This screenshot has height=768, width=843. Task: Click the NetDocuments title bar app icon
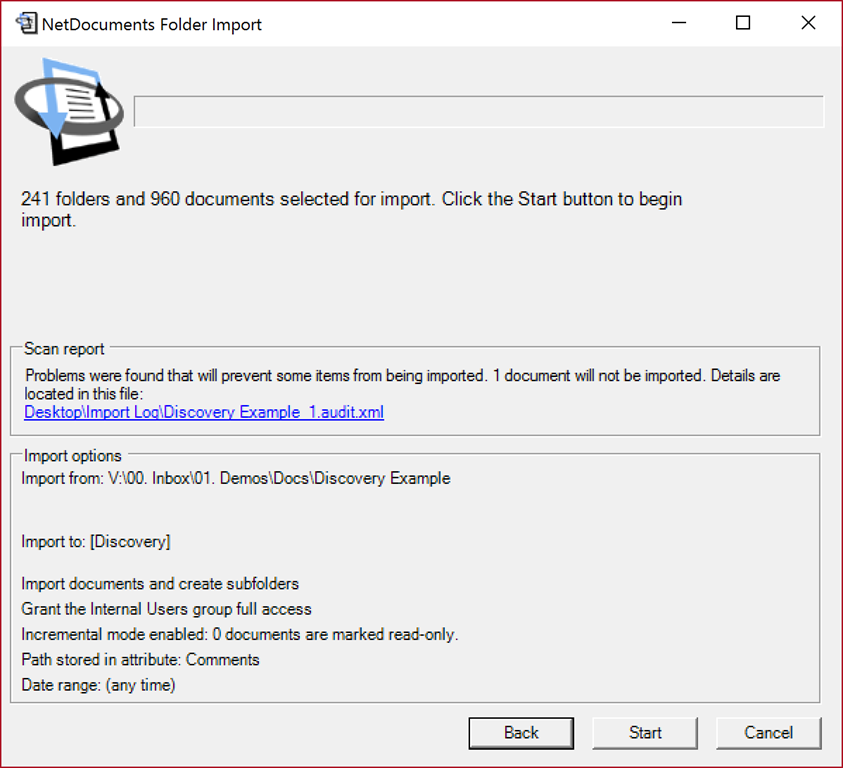pyautogui.click(x=26, y=24)
